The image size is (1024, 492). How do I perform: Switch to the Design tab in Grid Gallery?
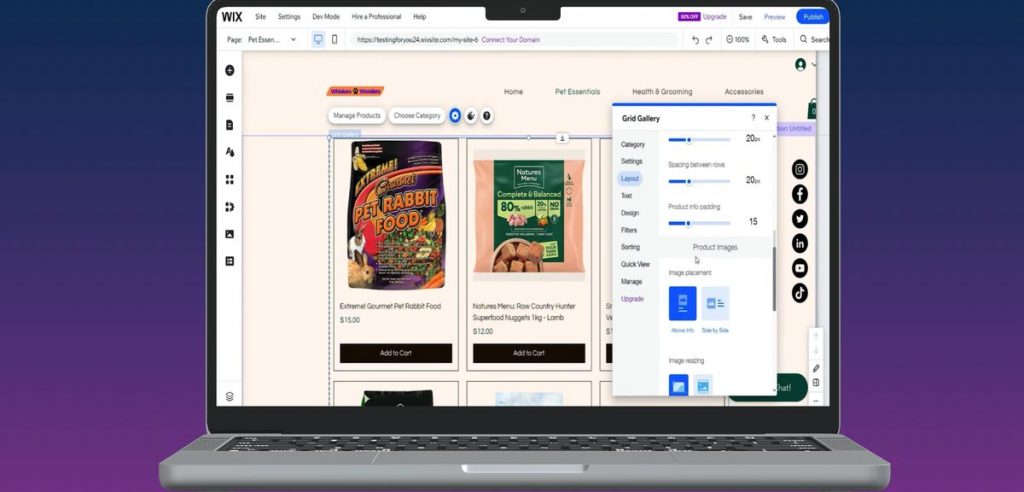[629, 213]
